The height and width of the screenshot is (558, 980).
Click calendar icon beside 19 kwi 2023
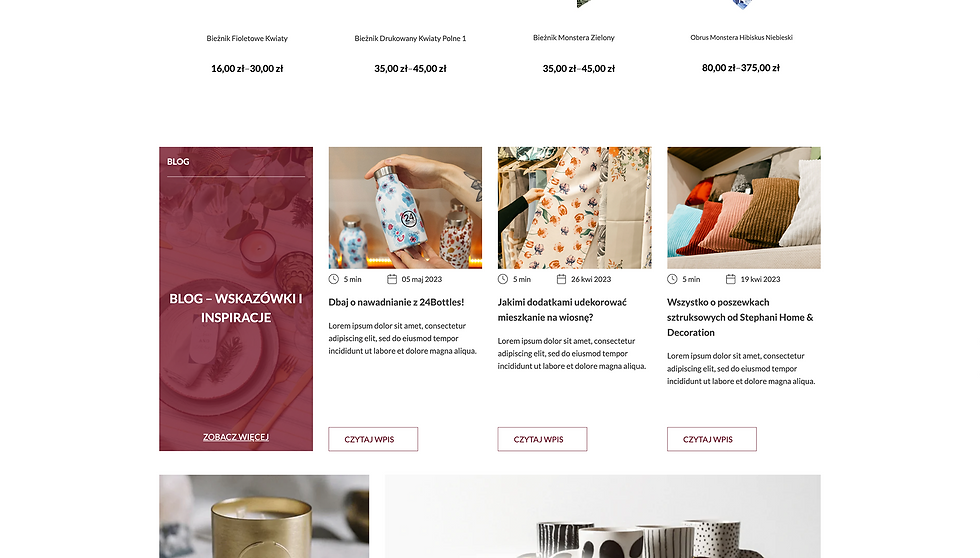(731, 279)
